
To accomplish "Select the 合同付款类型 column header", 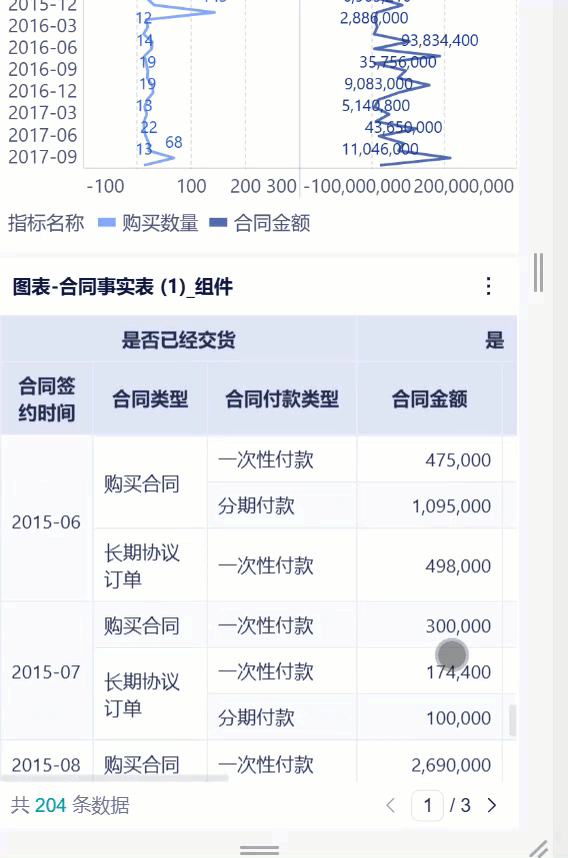I will click(x=282, y=399).
